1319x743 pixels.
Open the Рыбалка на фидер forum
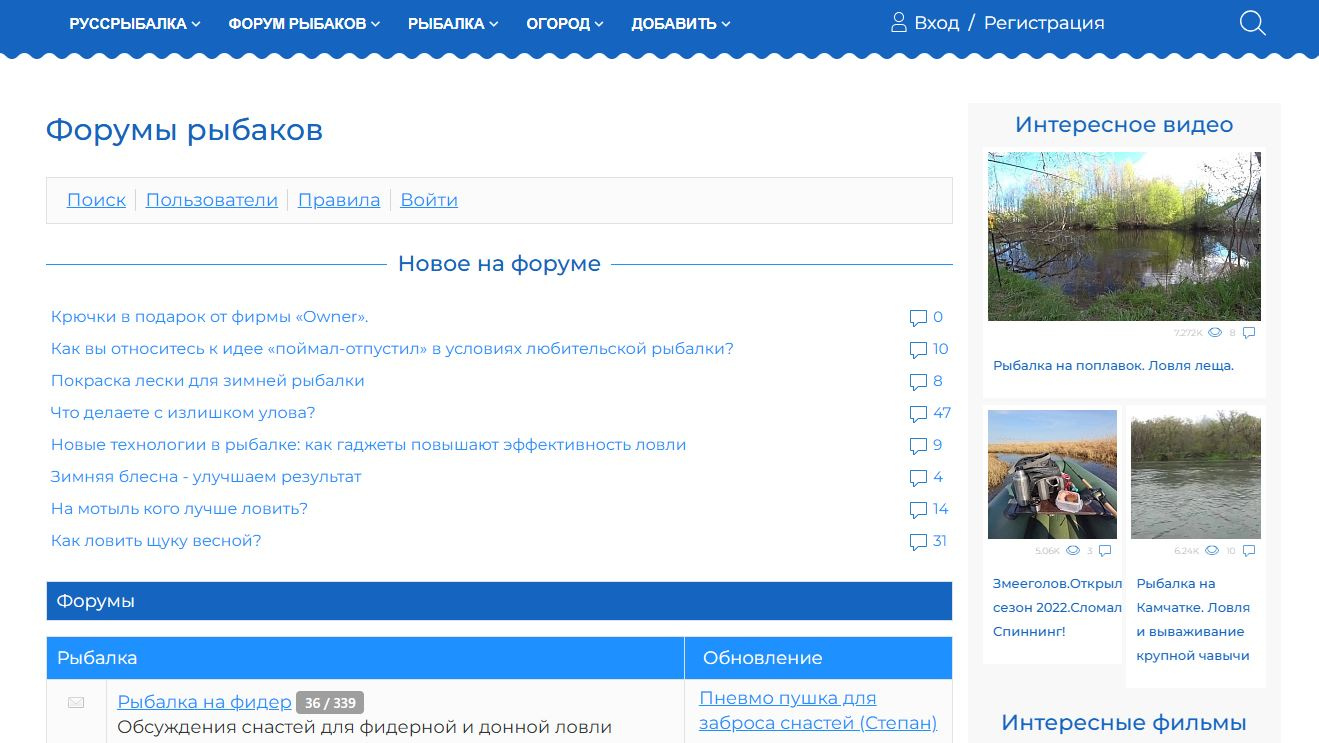pos(204,702)
